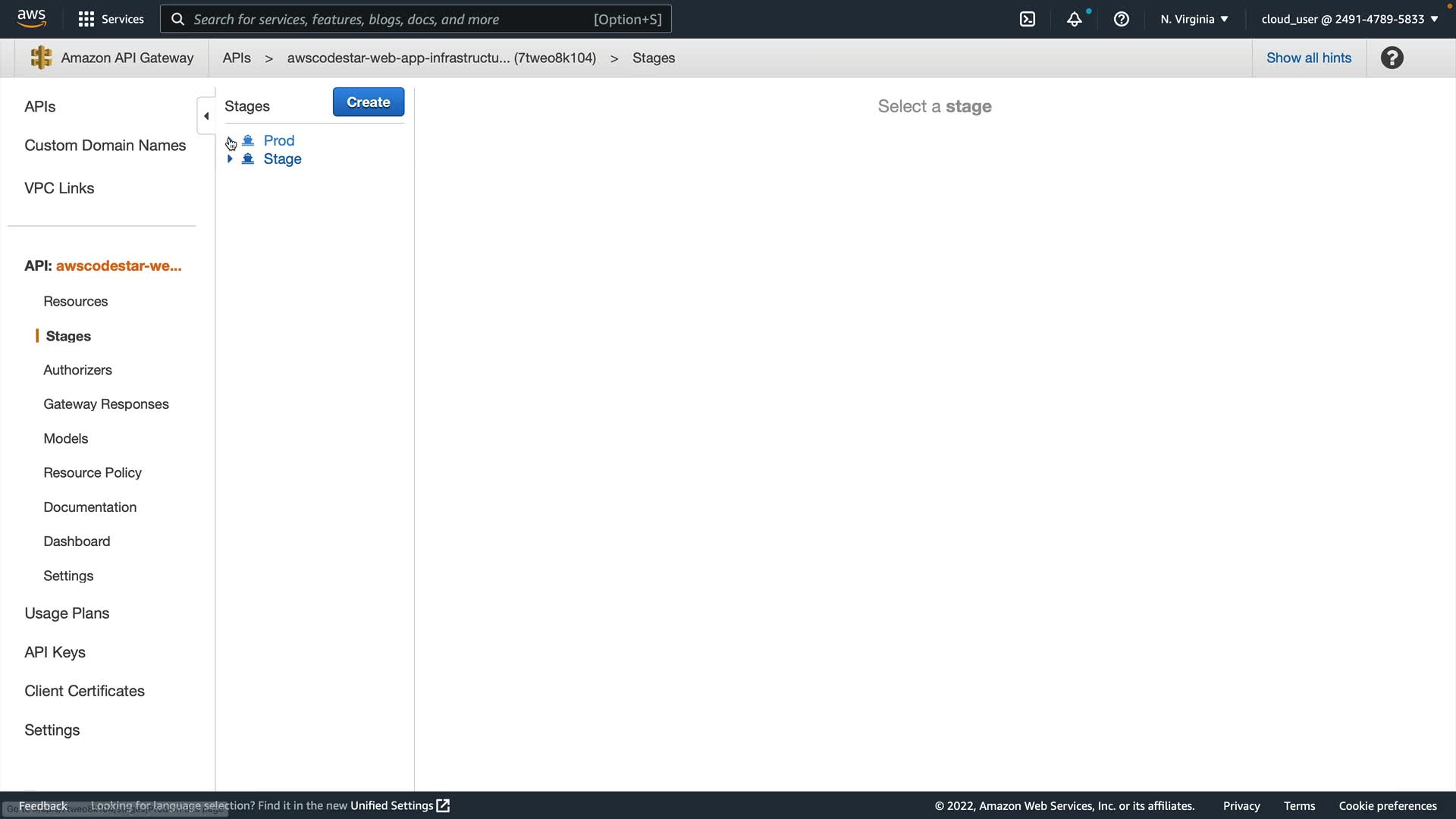Viewport: 1456px width, 819px height.
Task: Select the Stage item in tree
Action: click(282, 158)
